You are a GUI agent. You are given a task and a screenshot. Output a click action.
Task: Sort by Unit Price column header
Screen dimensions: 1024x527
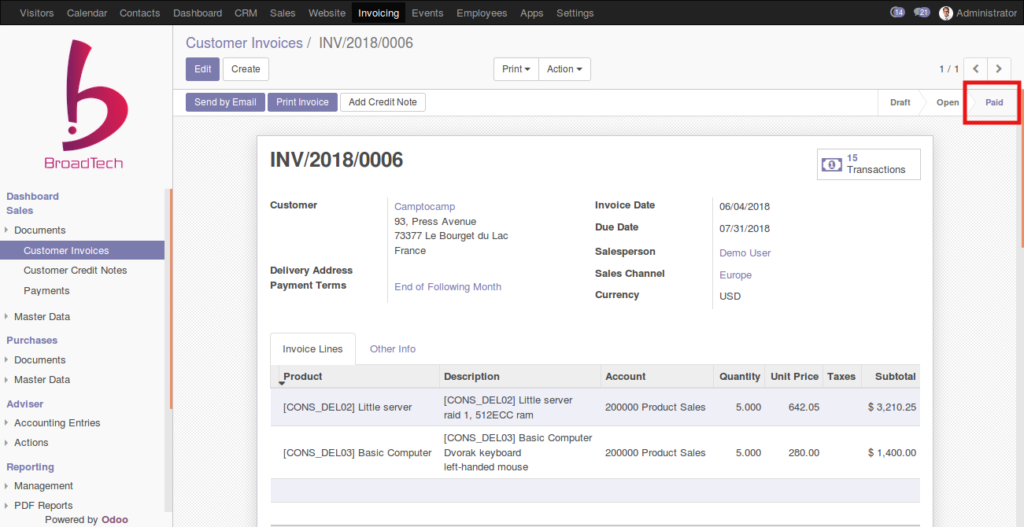(x=794, y=376)
